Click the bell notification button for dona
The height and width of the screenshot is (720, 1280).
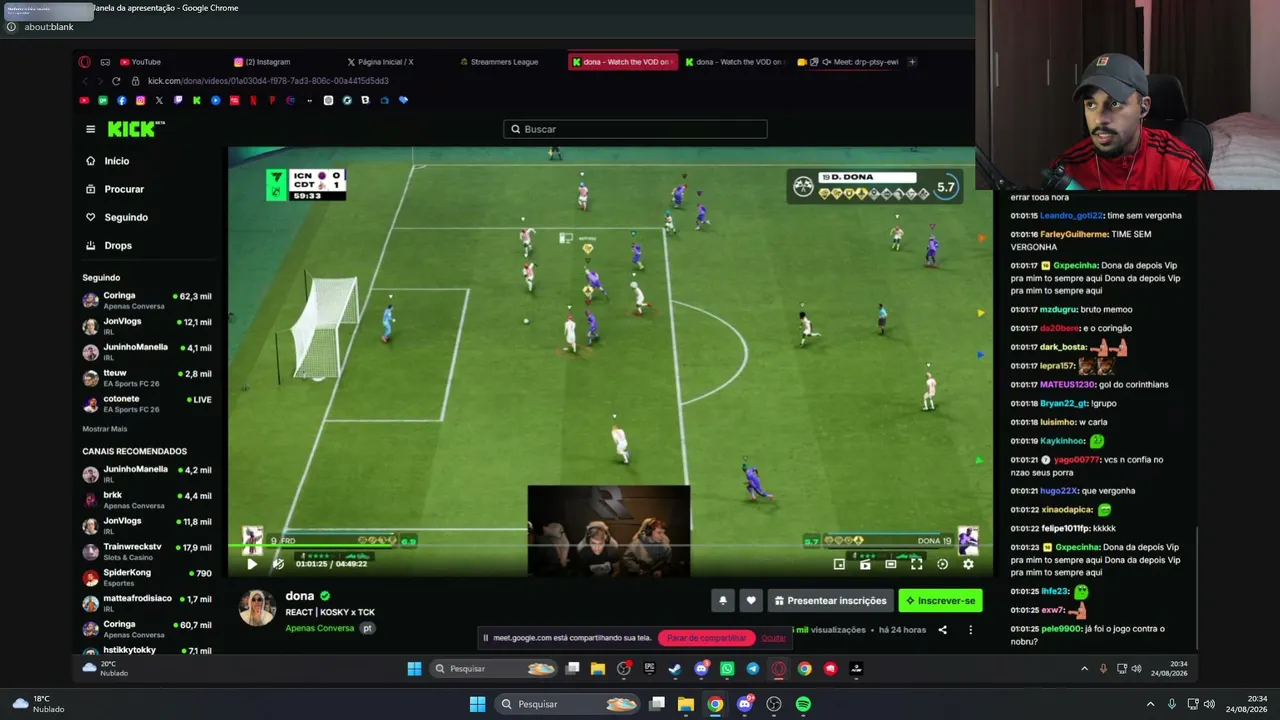click(723, 600)
